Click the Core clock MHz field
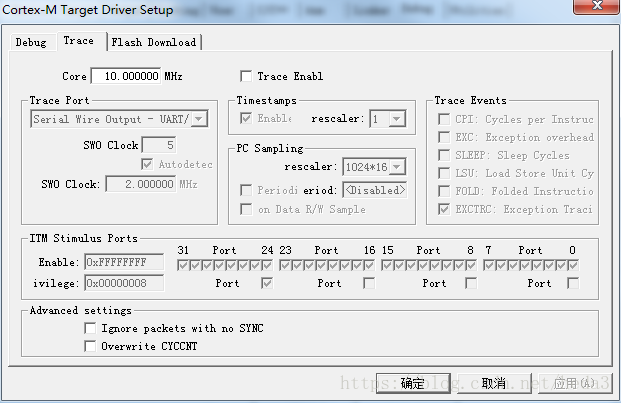The height and width of the screenshot is (403, 621). [126, 76]
